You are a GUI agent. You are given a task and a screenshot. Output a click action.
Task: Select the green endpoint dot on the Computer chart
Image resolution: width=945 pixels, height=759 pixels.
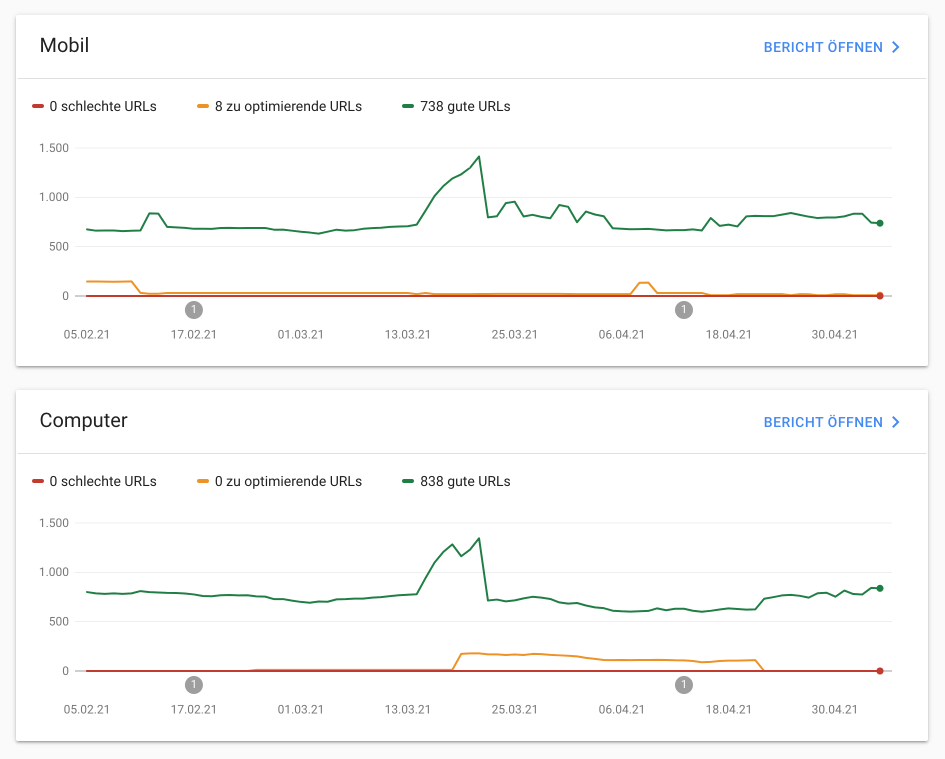click(880, 588)
